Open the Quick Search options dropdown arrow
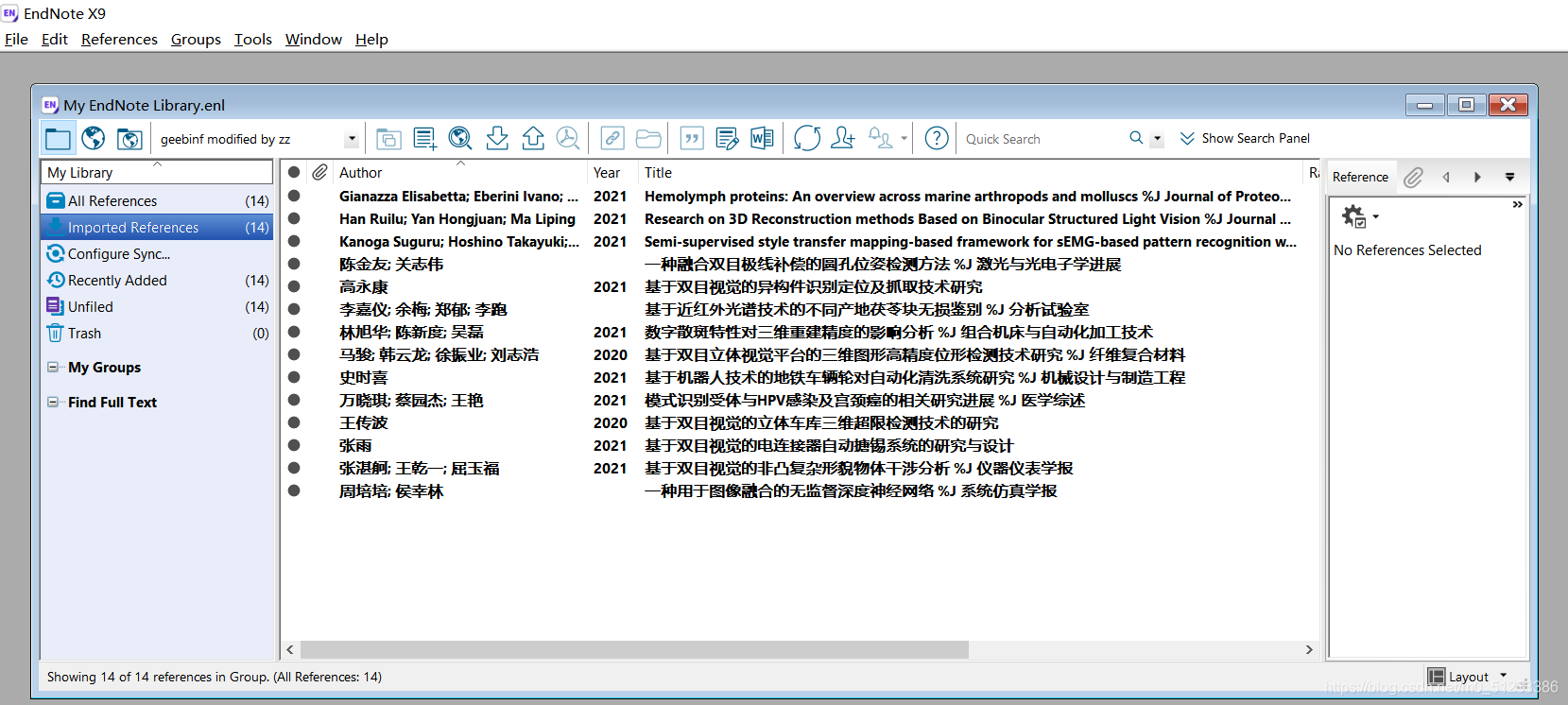The width and height of the screenshot is (1568, 705). tap(1157, 139)
